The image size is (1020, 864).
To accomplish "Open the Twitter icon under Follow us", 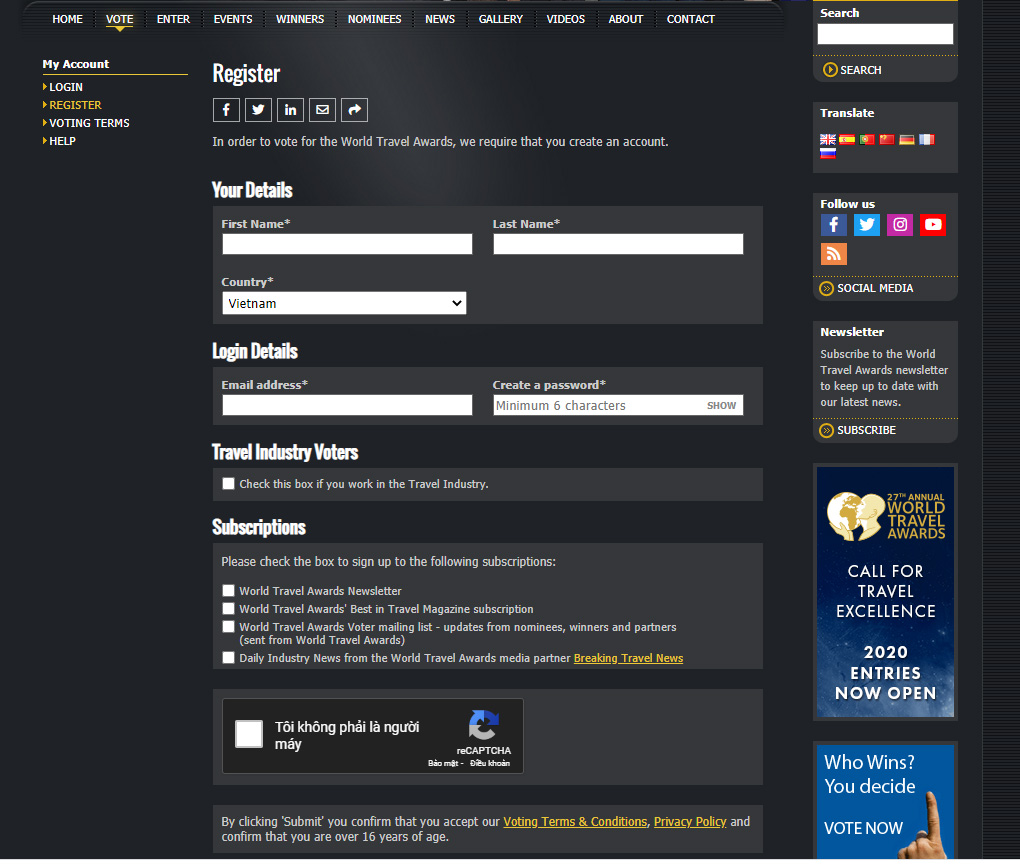I will click(x=866, y=225).
